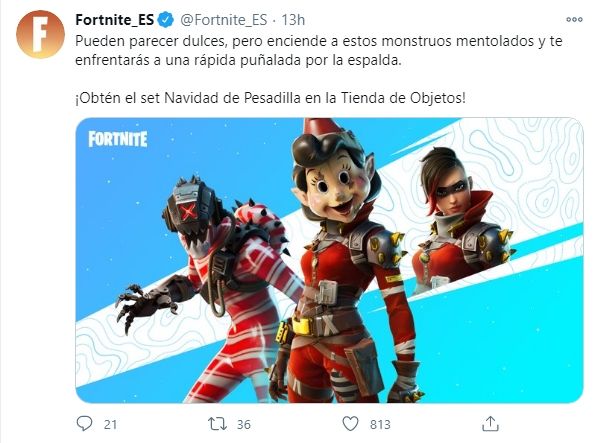599x443 pixels.
Task: Click the Fortnite logo in the image
Action: (118, 139)
